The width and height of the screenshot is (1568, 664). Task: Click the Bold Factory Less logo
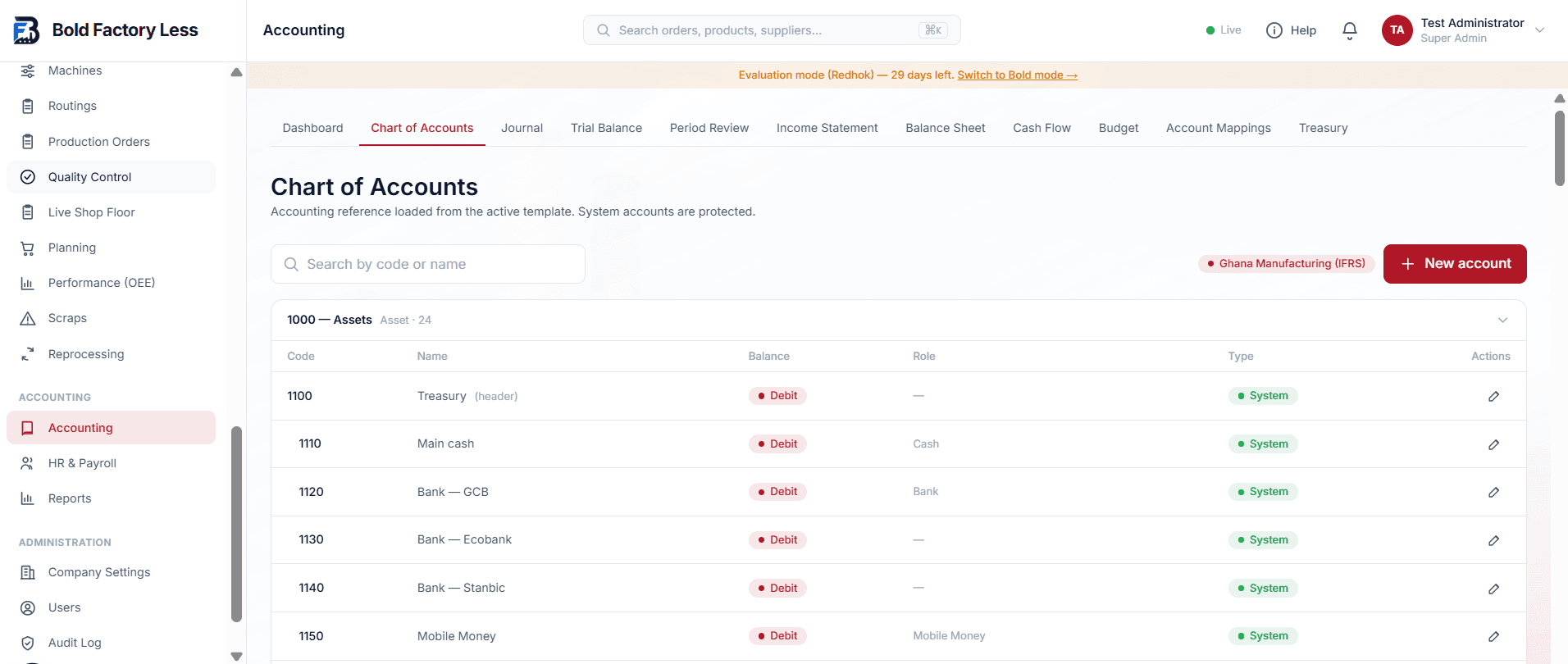(x=106, y=30)
